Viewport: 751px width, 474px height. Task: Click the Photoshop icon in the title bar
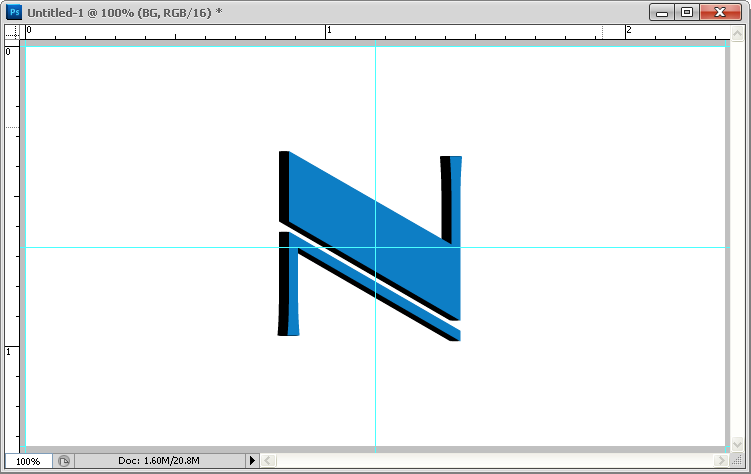tap(15, 12)
